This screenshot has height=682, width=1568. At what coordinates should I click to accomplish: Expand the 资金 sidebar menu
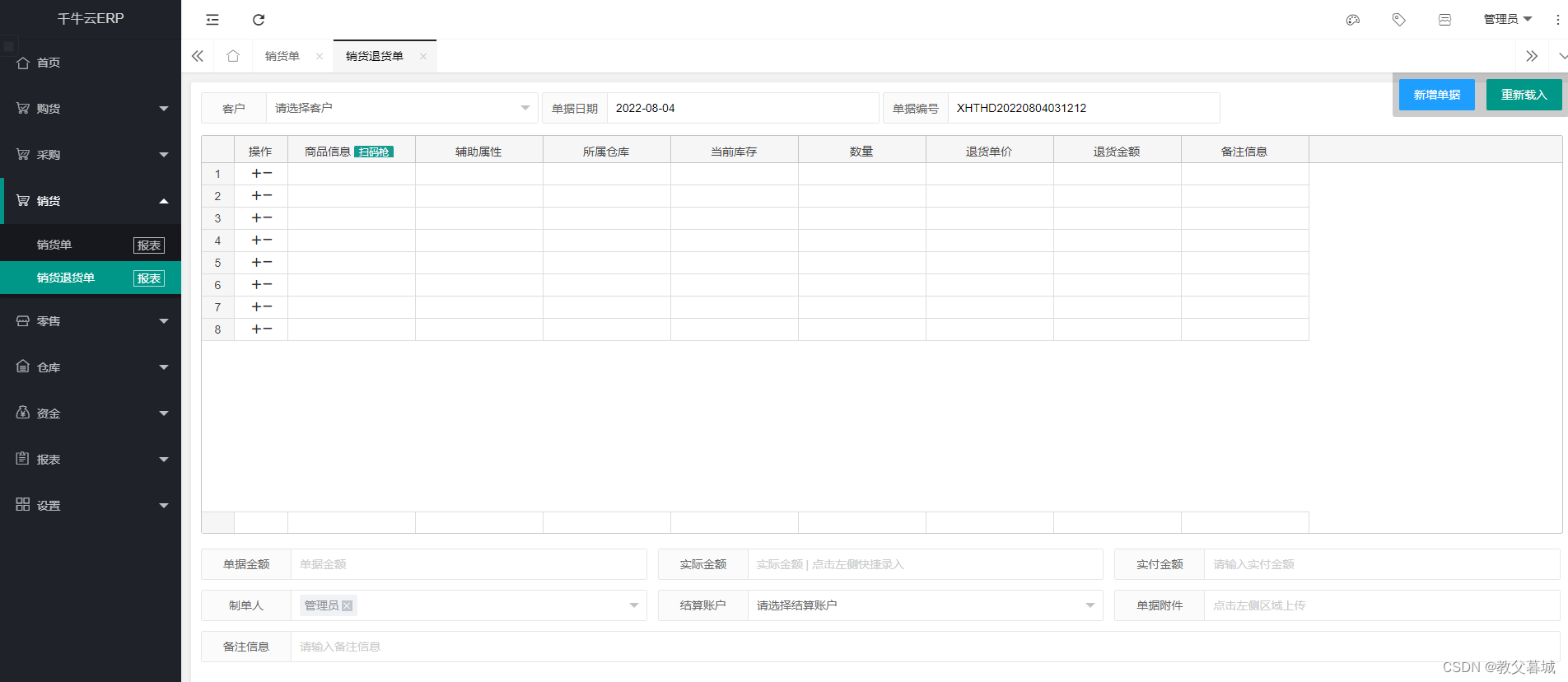(91, 413)
